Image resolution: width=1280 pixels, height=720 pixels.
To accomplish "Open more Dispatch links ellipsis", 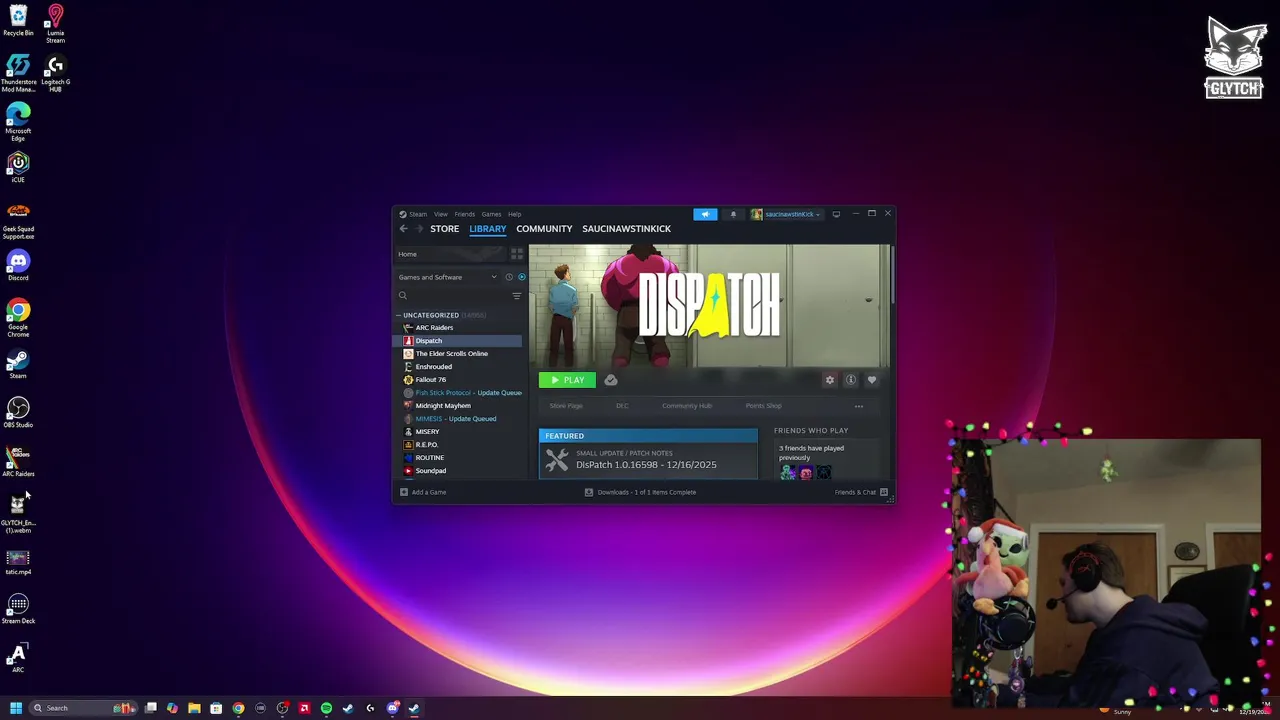I will pos(858,406).
